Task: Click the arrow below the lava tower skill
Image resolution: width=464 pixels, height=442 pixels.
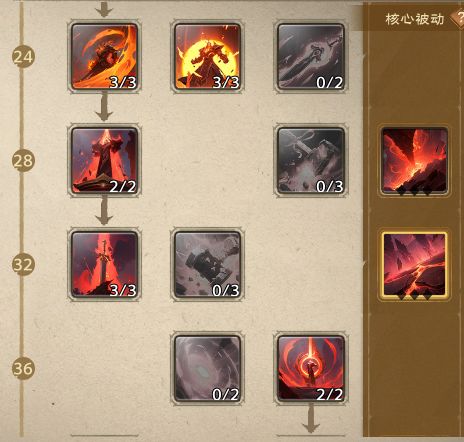Action: [x=104, y=211]
